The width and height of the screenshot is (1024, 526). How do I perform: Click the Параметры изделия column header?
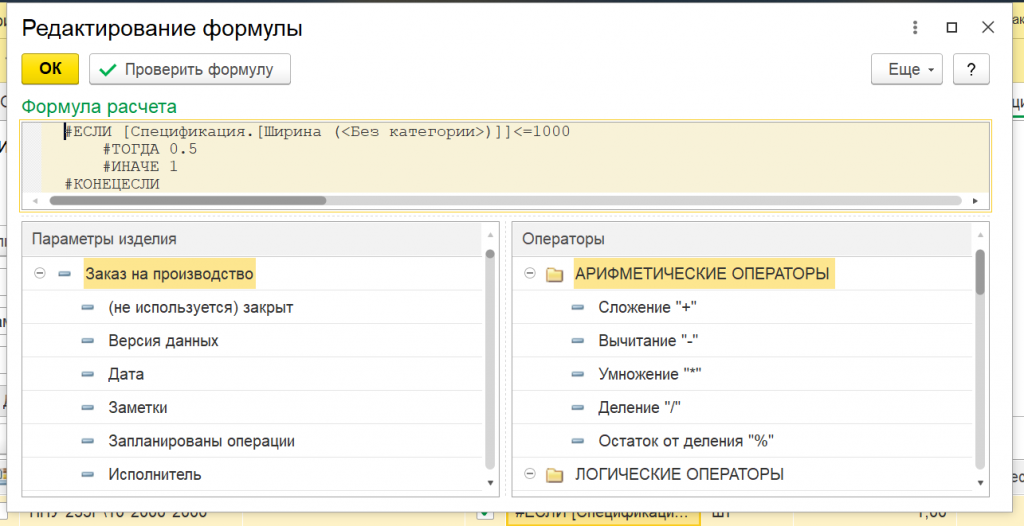tap(252, 239)
